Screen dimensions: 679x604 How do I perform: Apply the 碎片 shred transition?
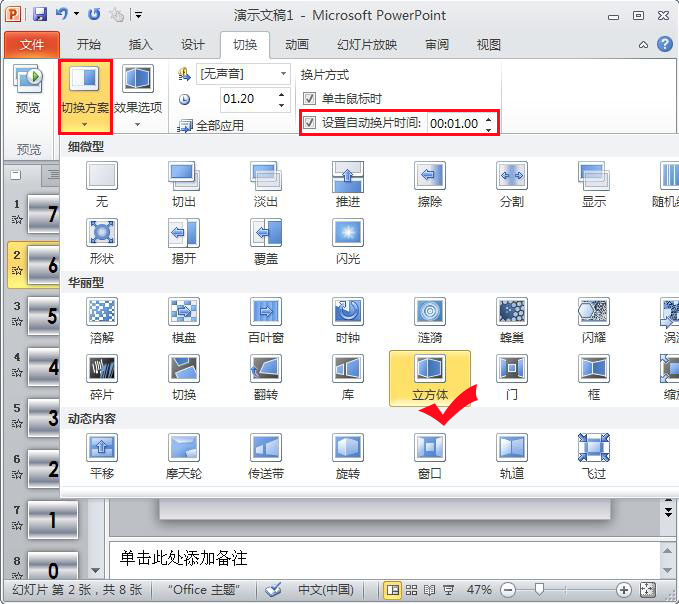pos(102,378)
